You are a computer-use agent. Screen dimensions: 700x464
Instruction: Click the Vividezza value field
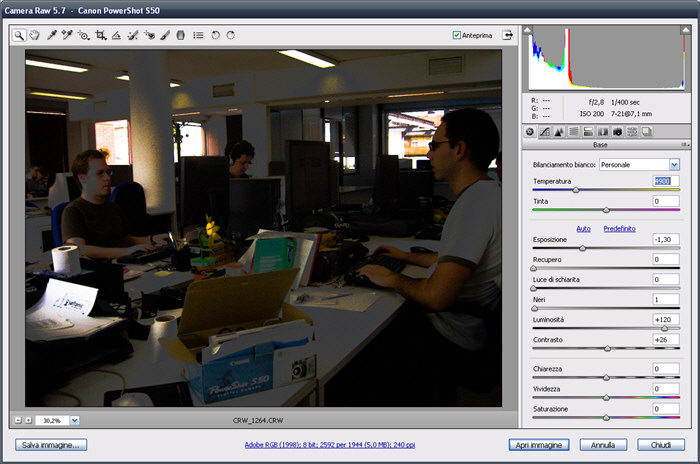point(666,389)
